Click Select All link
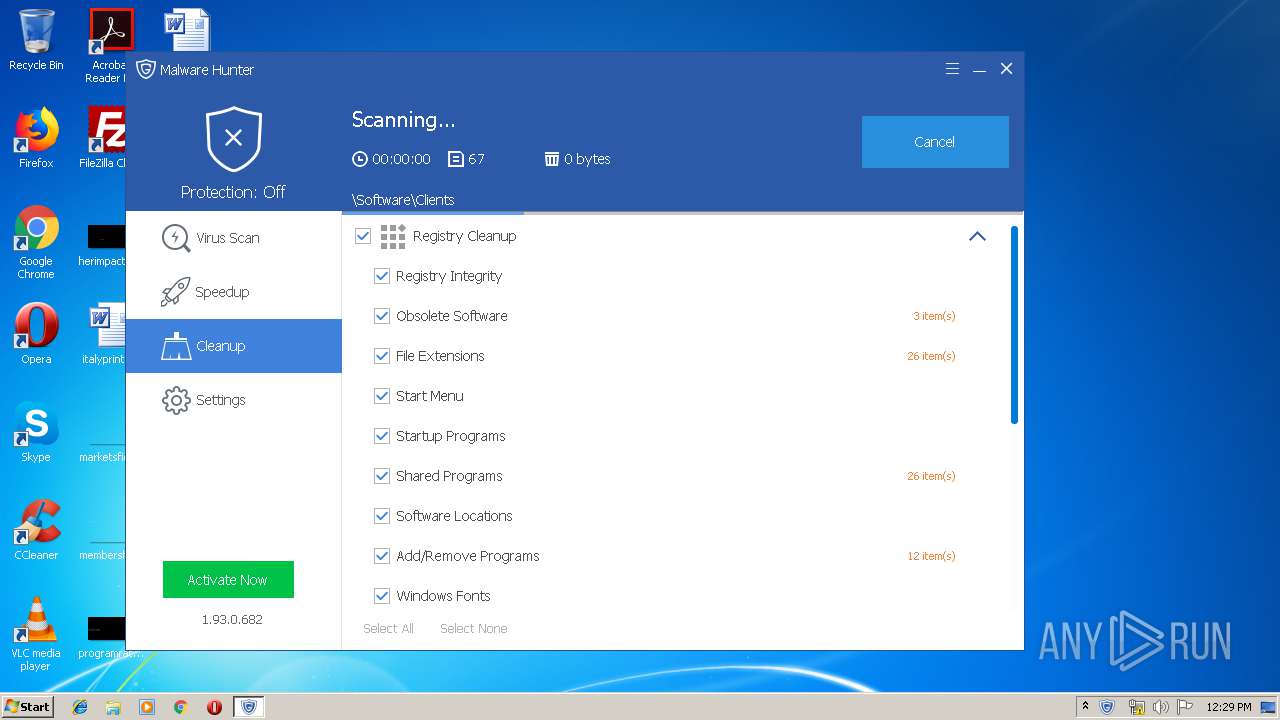This screenshot has height=720, width=1280. tap(388, 629)
